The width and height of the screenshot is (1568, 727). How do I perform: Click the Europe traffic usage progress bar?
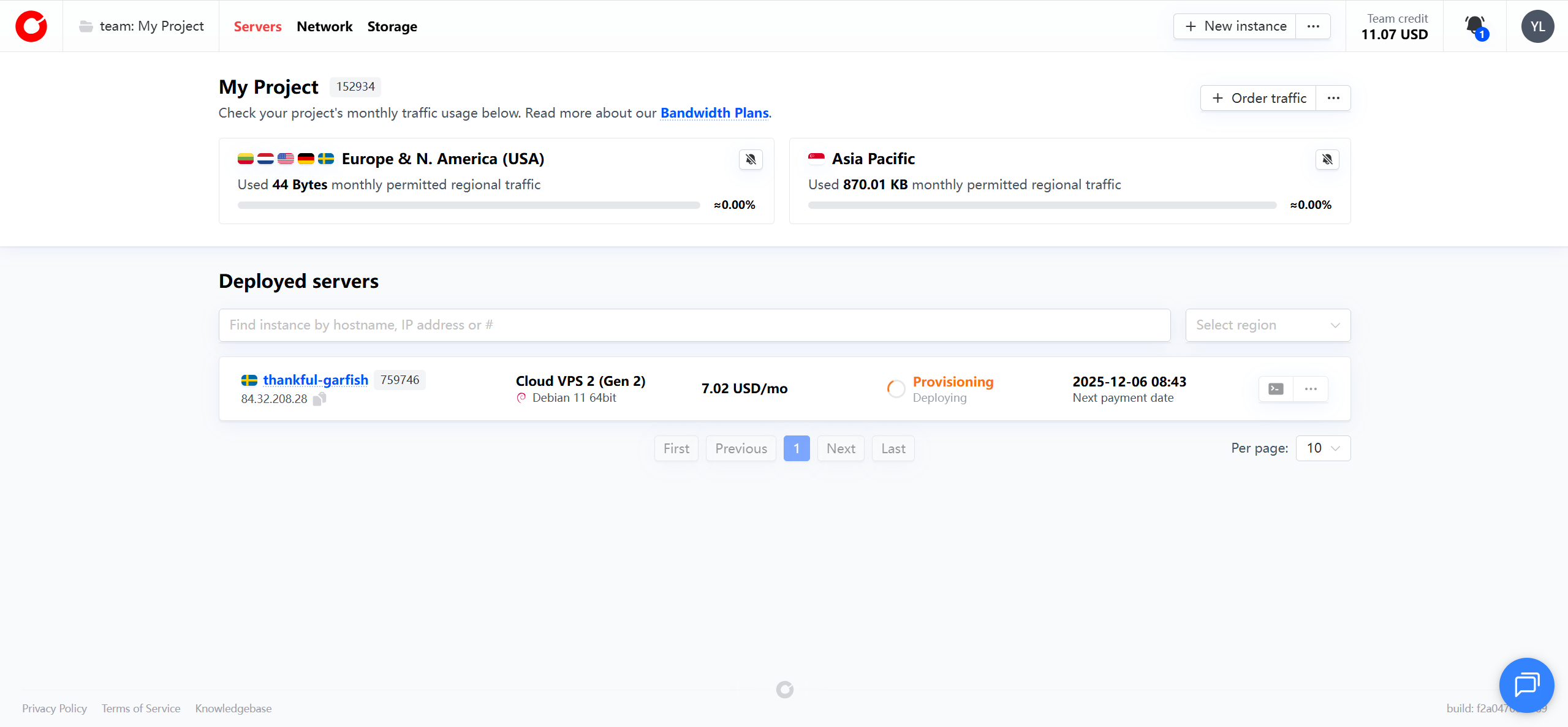point(469,205)
